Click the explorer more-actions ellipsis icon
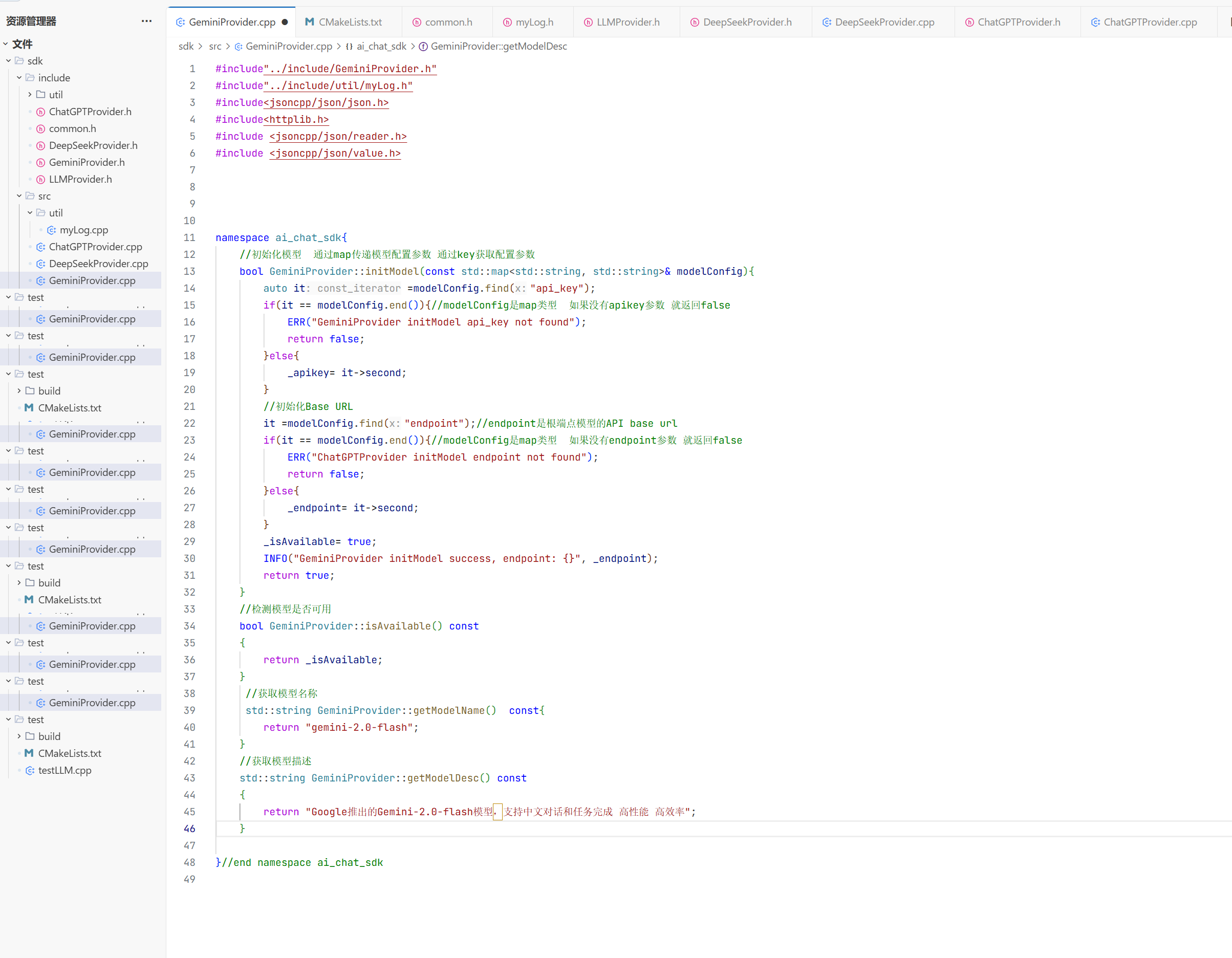The height and width of the screenshot is (958, 1232). [147, 21]
